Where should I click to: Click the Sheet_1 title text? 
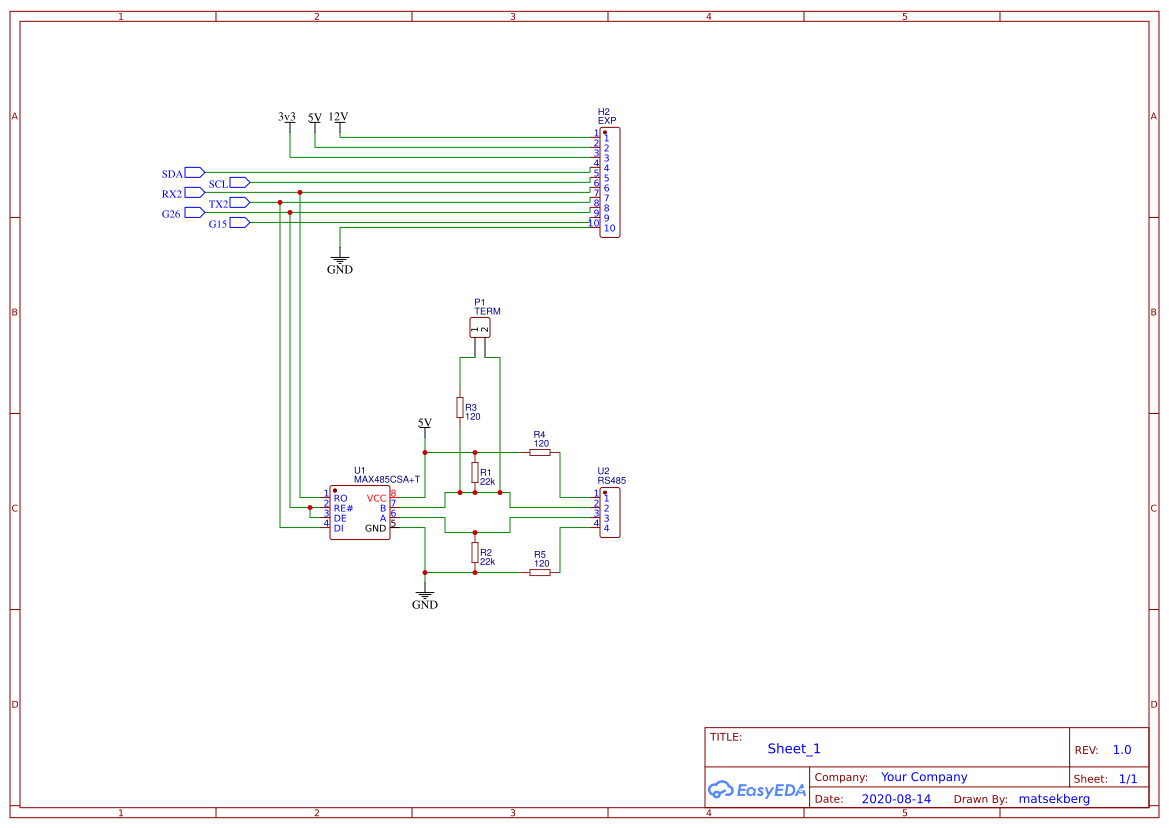point(793,748)
